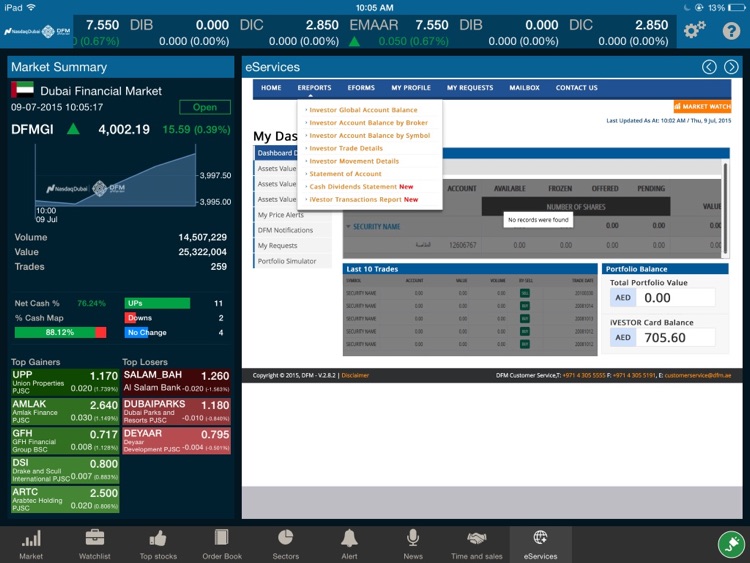Select DUBAIPARKS loser tile
The image size is (750, 563).
pyautogui.click(x=176, y=411)
